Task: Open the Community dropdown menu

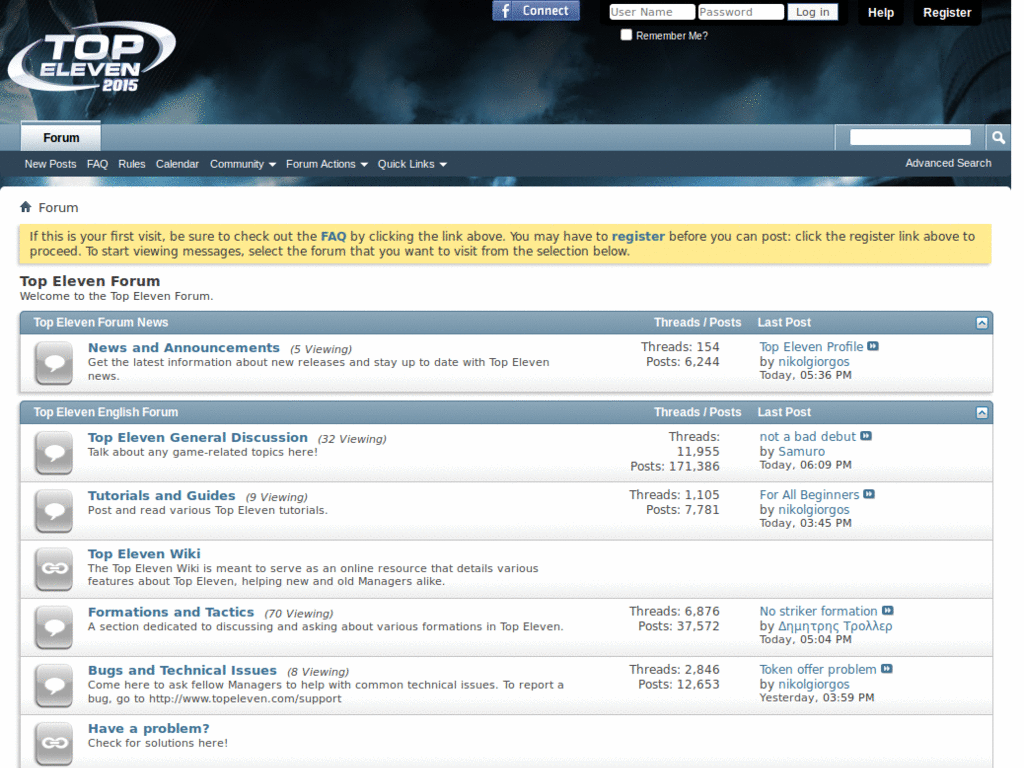Action: pyautogui.click(x=243, y=164)
